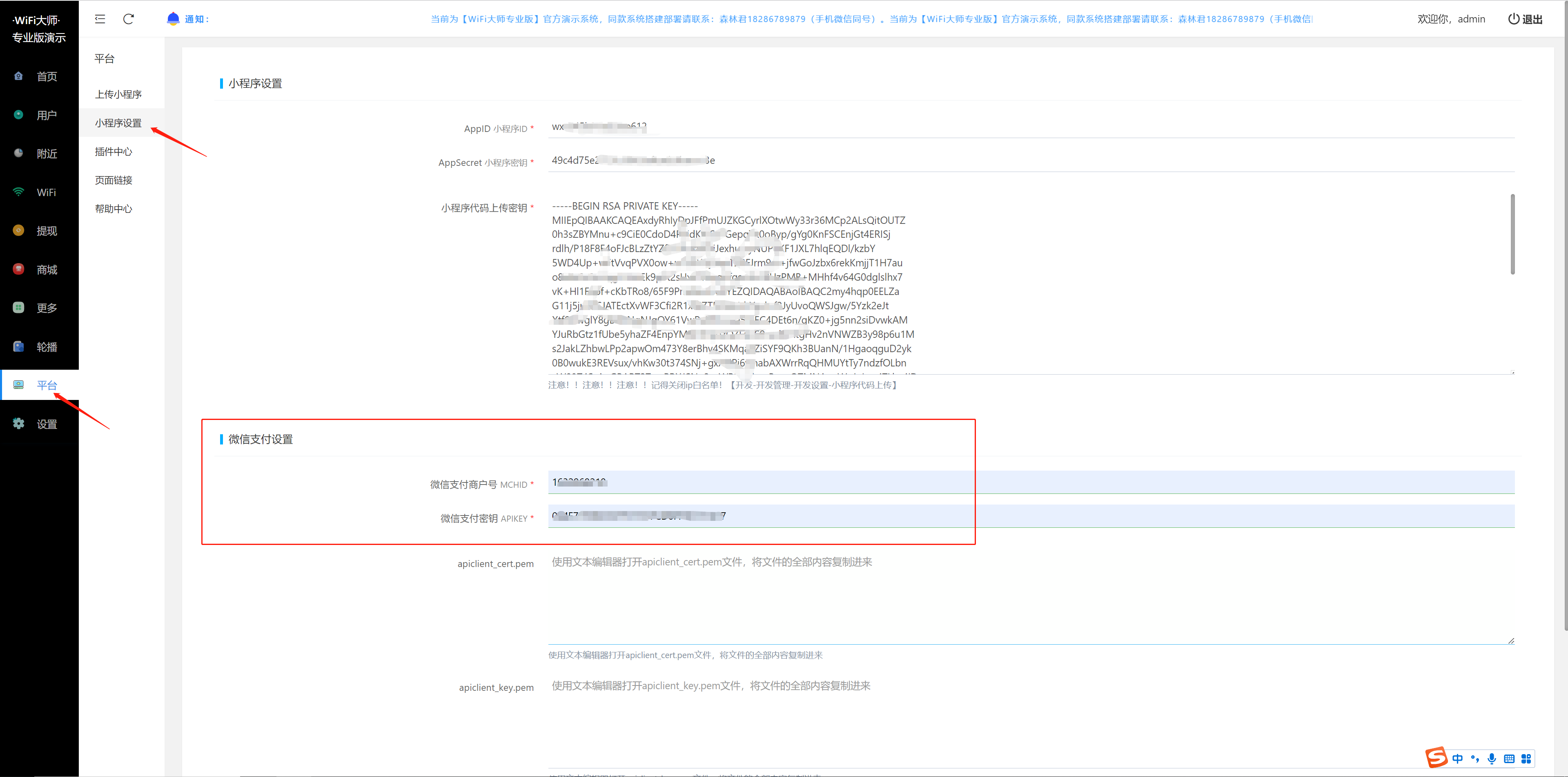Click the 微信支付密钥 APIKEY input field

[x=1031, y=516]
